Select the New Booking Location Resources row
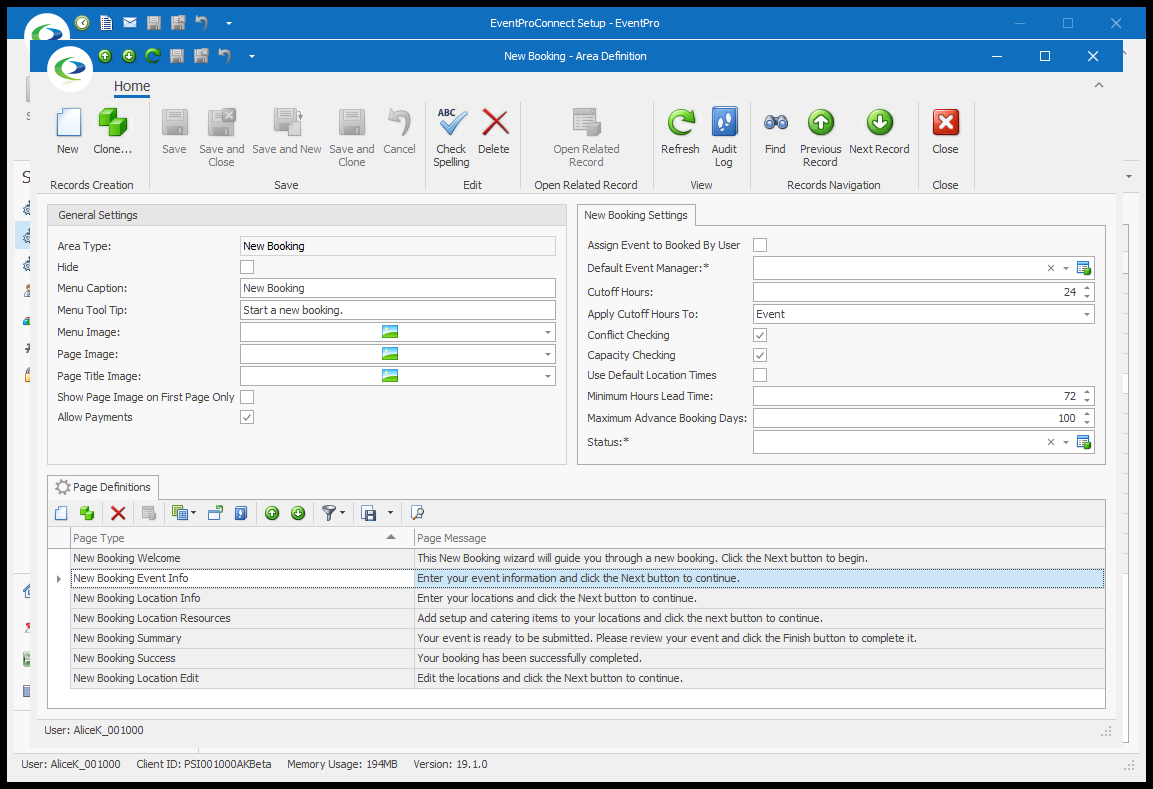The image size is (1153, 789). [x=588, y=618]
